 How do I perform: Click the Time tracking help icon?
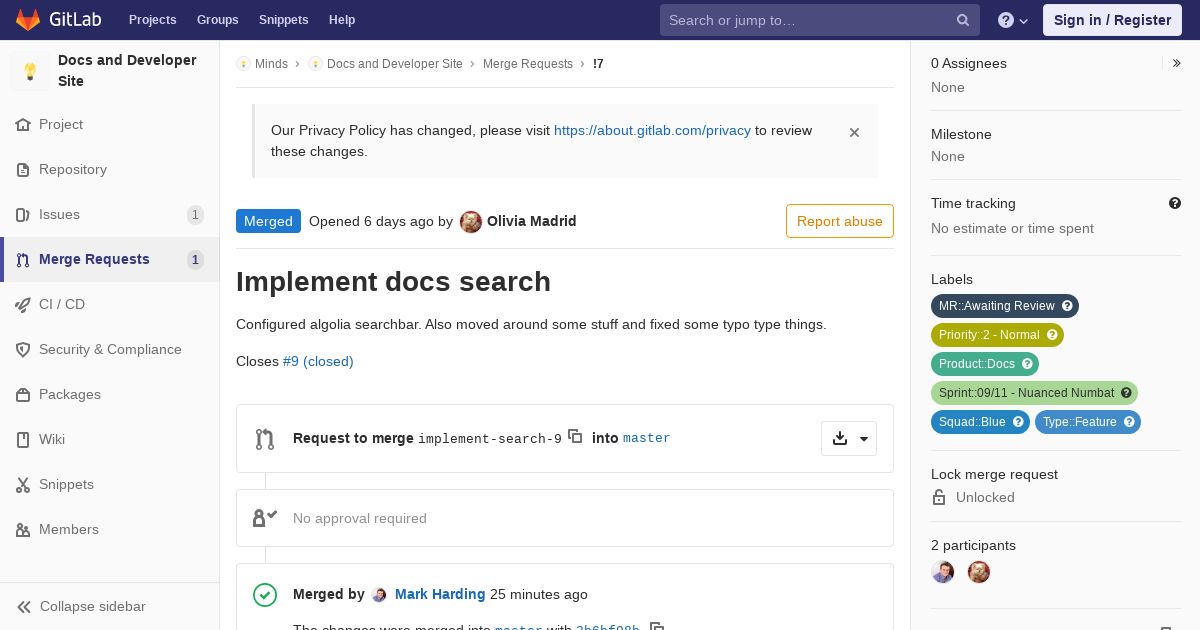[1175, 203]
